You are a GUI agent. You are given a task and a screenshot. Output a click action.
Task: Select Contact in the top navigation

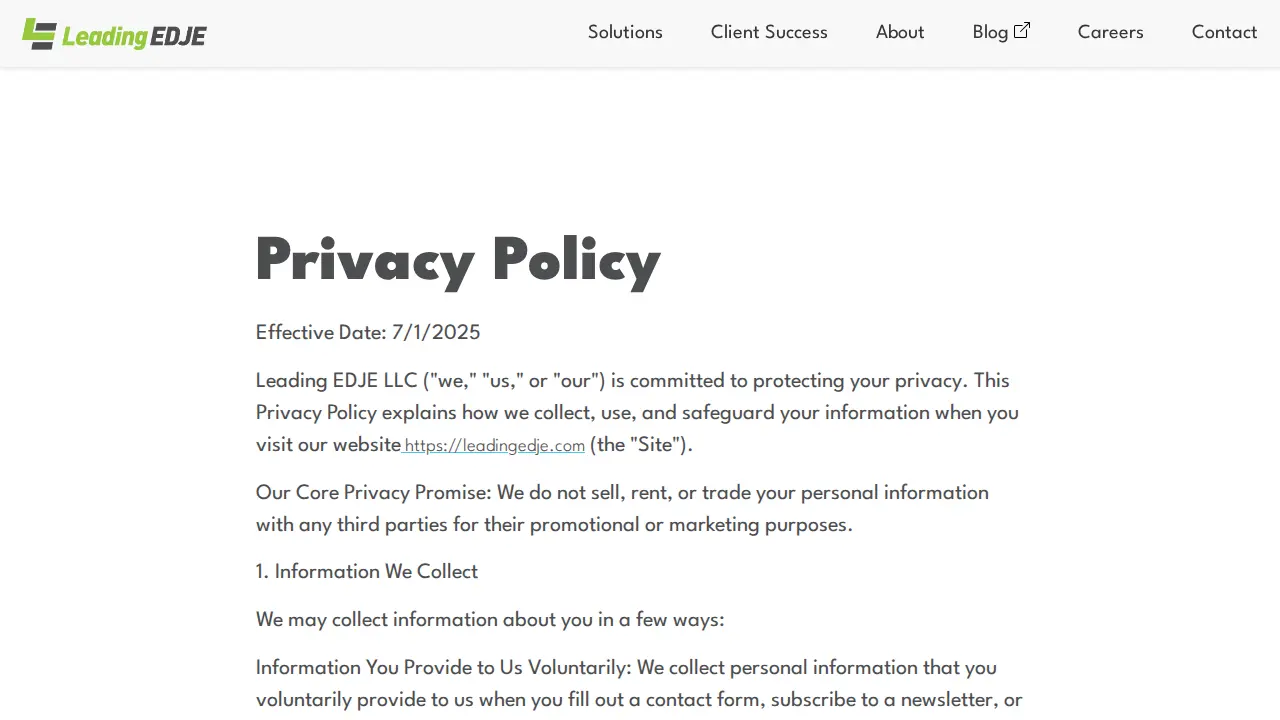coord(1224,32)
